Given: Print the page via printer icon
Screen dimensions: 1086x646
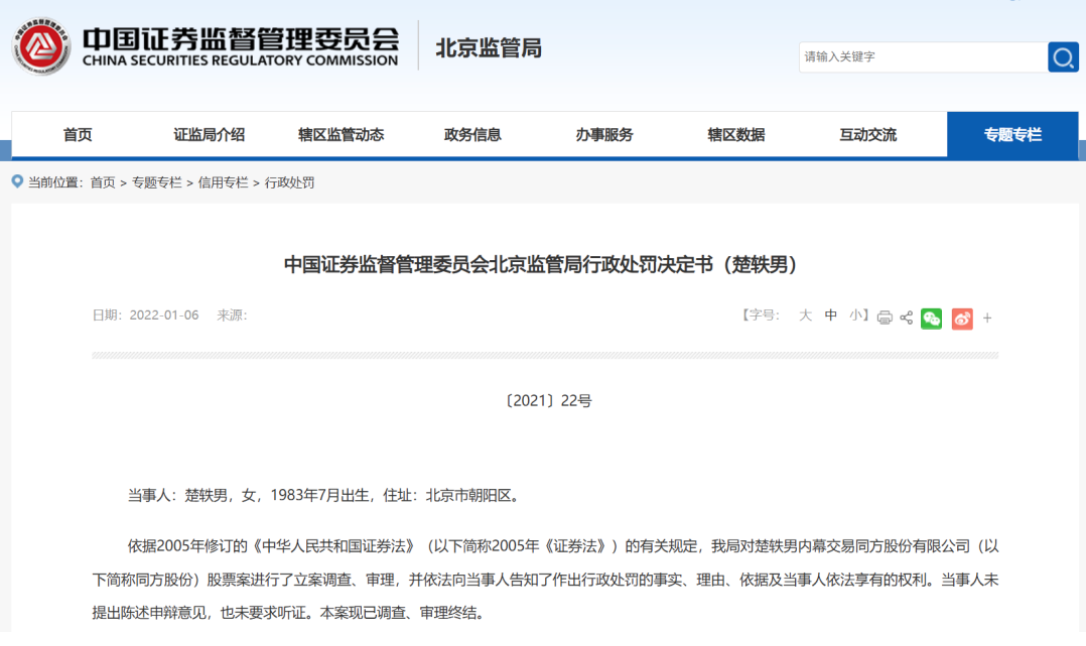Looking at the screenshot, I should 884,318.
